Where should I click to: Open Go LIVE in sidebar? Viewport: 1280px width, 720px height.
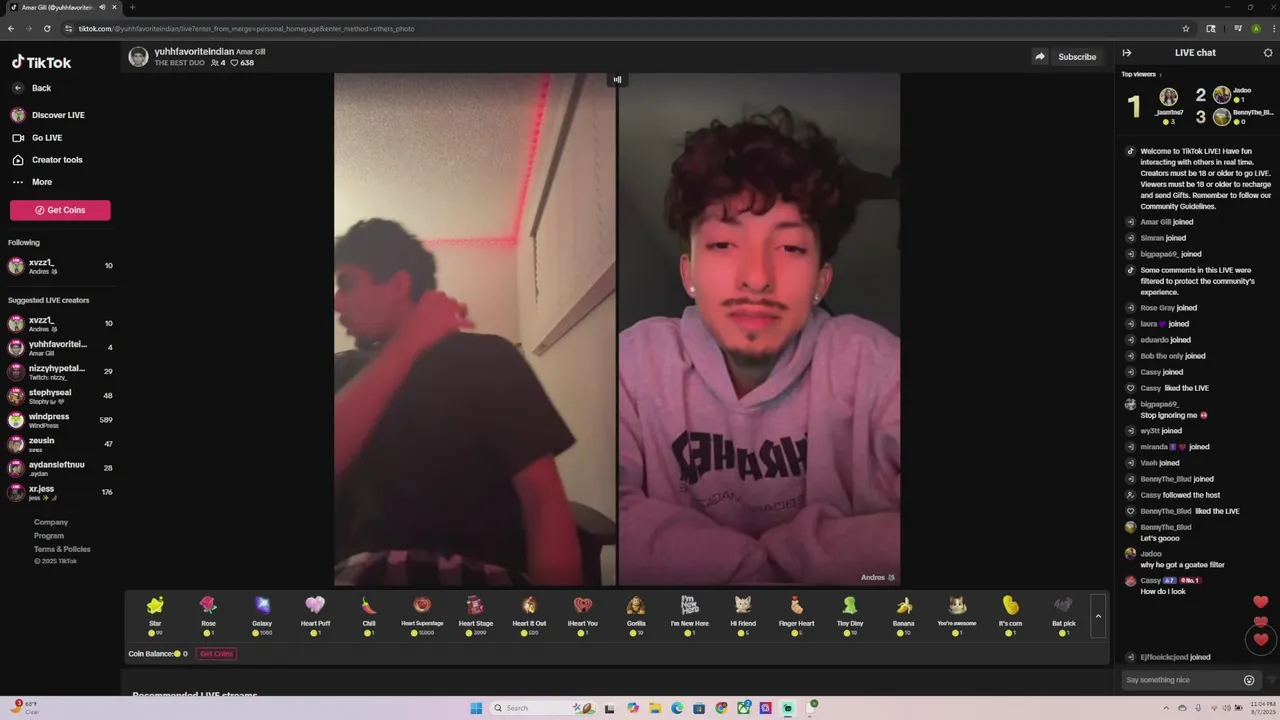pyautogui.click(x=37, y=138)
